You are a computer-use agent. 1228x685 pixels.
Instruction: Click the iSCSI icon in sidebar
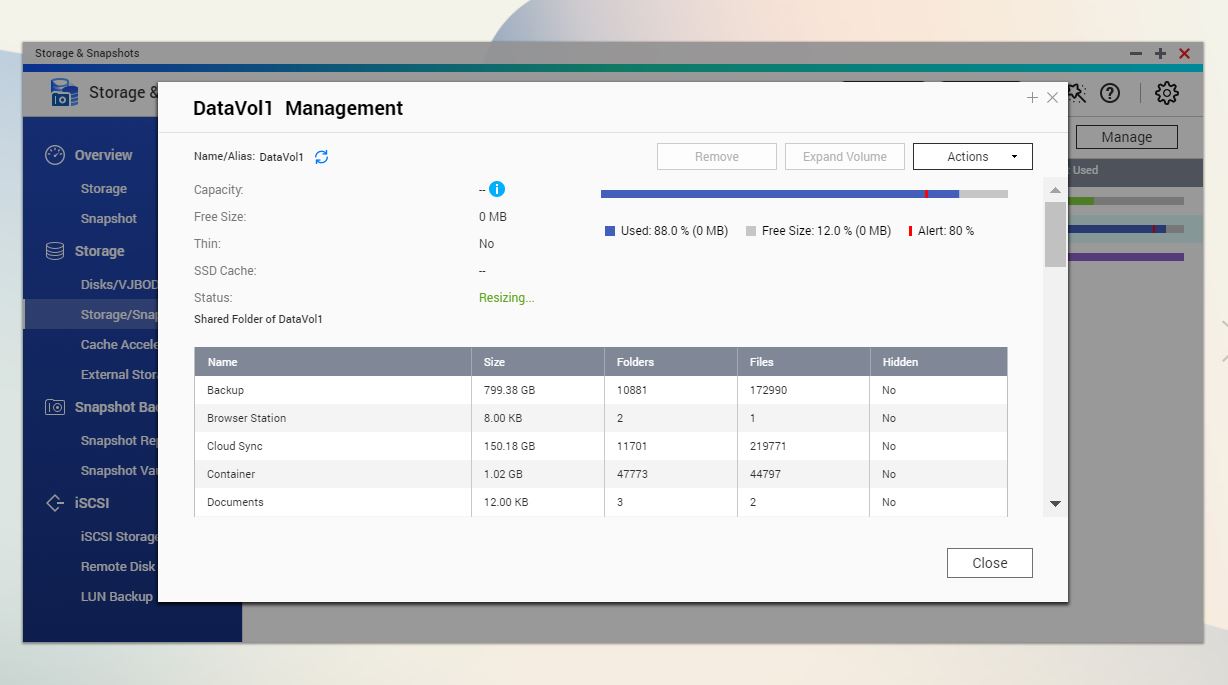point(56,503)
